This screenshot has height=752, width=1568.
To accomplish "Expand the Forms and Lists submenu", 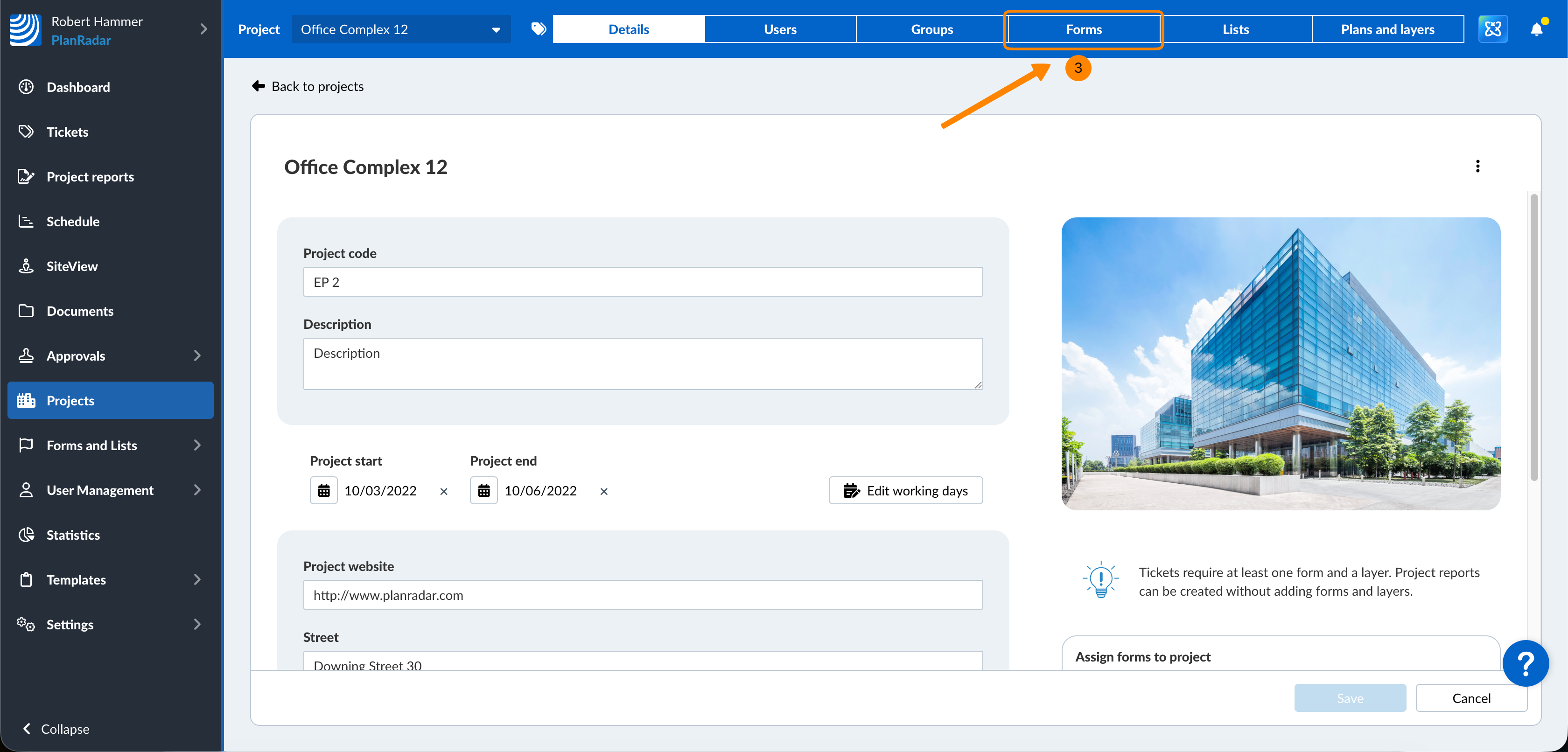I will click(x=196, y=446).
